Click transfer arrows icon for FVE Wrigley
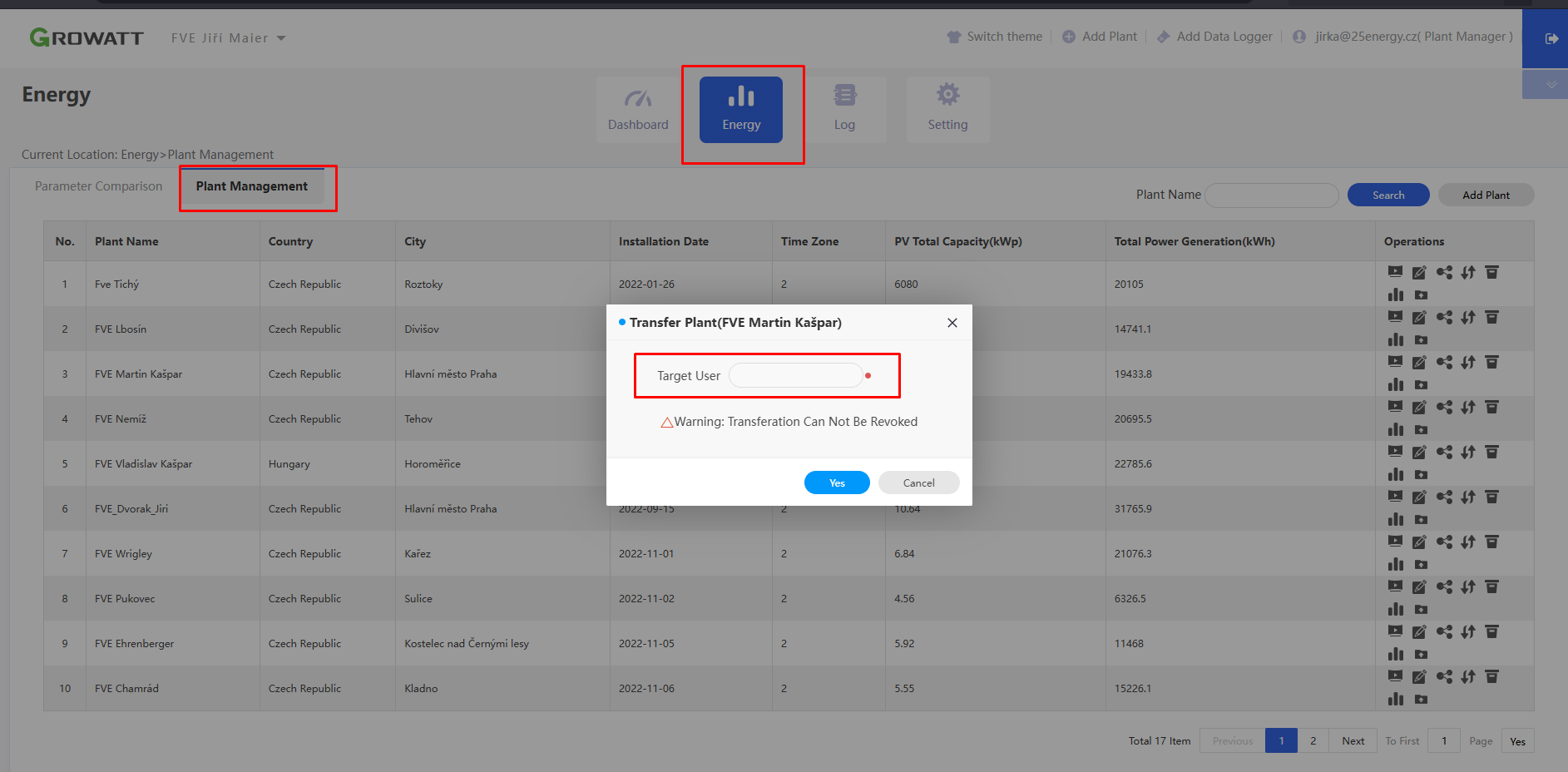 [1468, 542]
